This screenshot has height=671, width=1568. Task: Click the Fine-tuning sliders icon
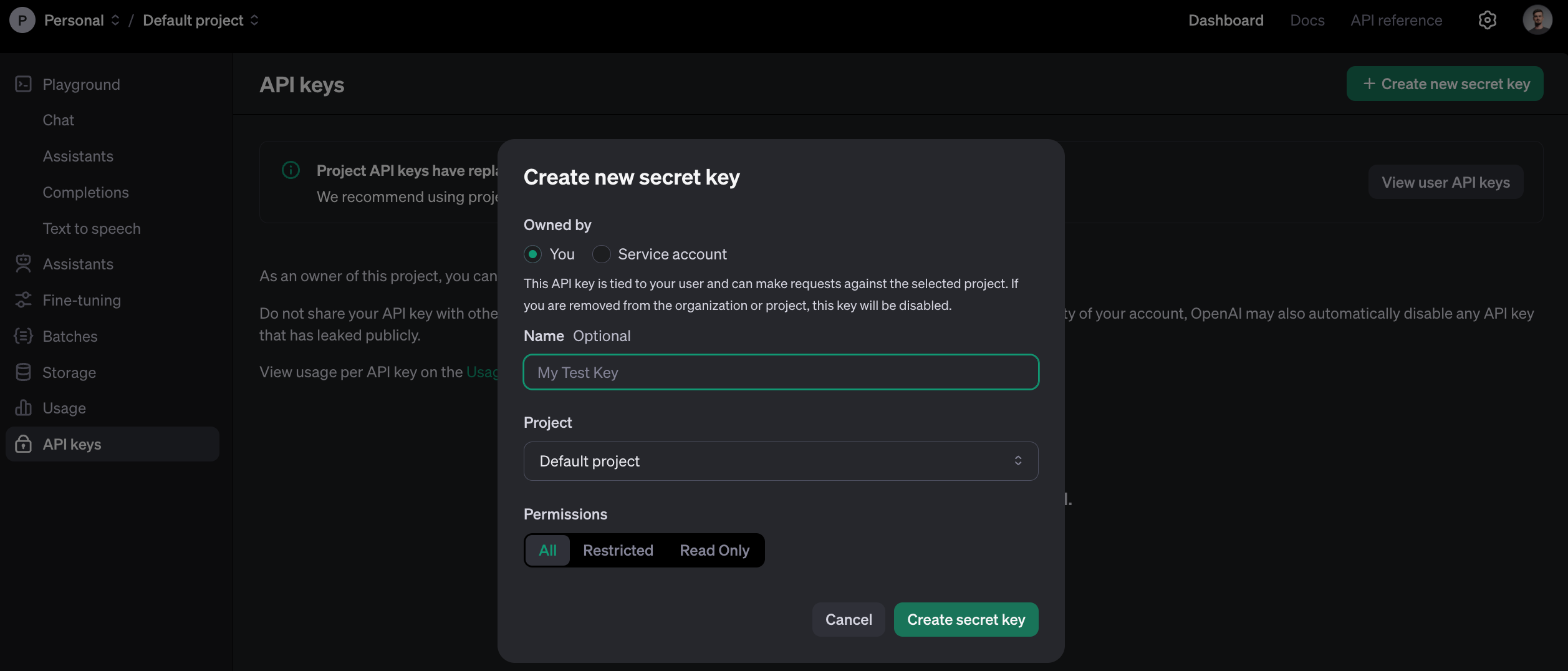(x=23, y=300)
